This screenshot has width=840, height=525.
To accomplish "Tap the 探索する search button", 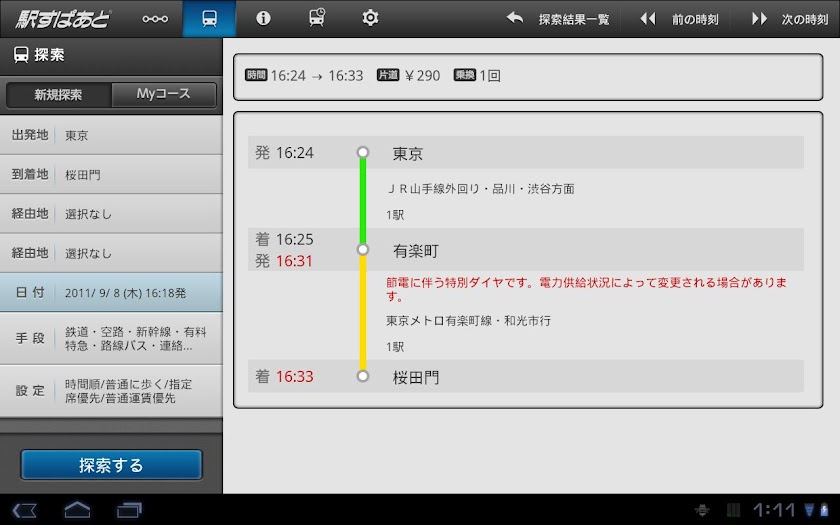I will 111,464.
